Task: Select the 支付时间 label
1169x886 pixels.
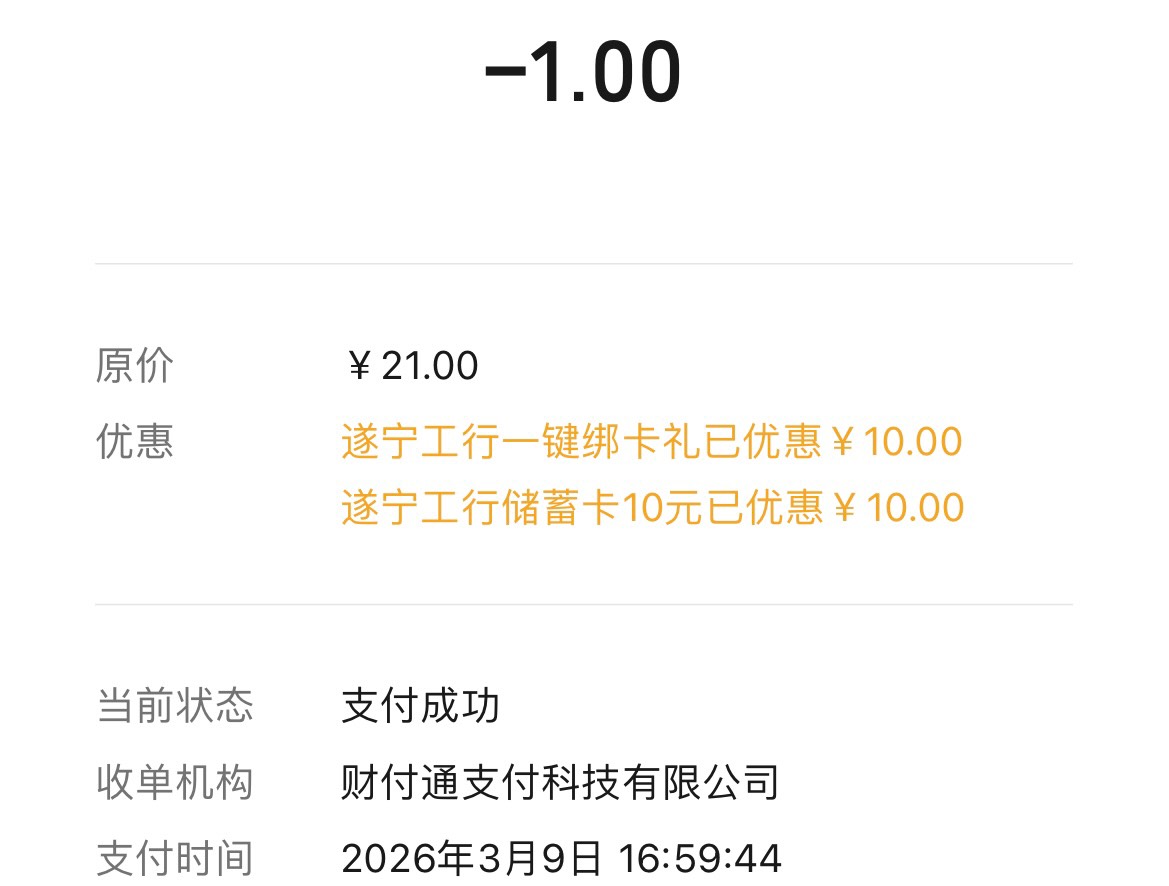Action: pos(175,858)
